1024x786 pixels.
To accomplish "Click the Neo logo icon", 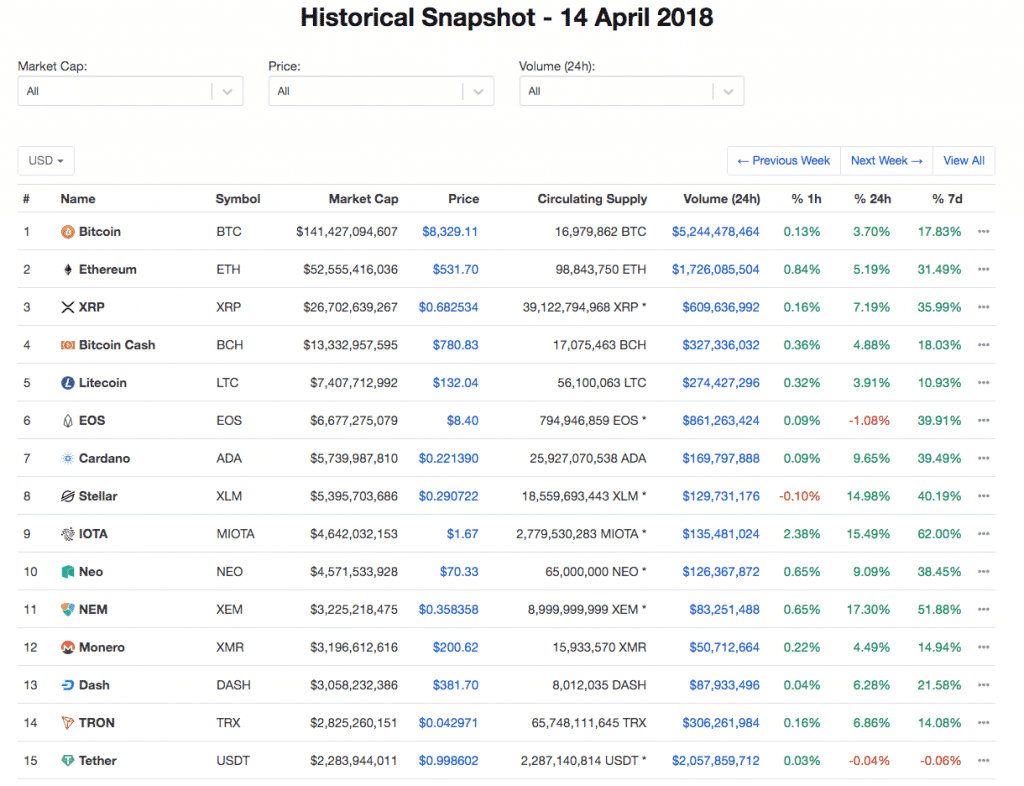I will pyautogui.click(x=68, y=573).
